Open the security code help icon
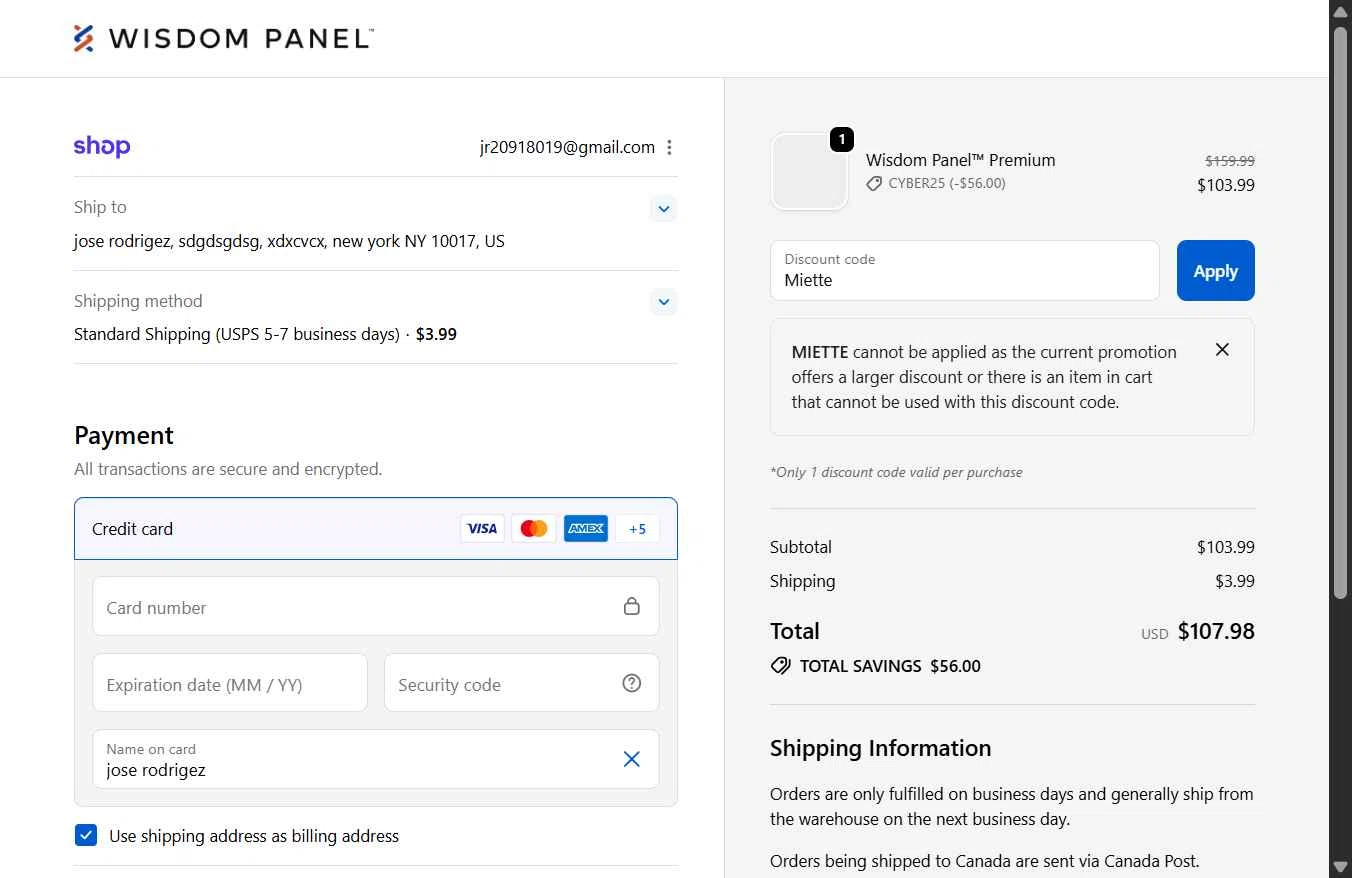This screenshot has width=1352, height=878. pyautogui.click(x=632, y=683)
